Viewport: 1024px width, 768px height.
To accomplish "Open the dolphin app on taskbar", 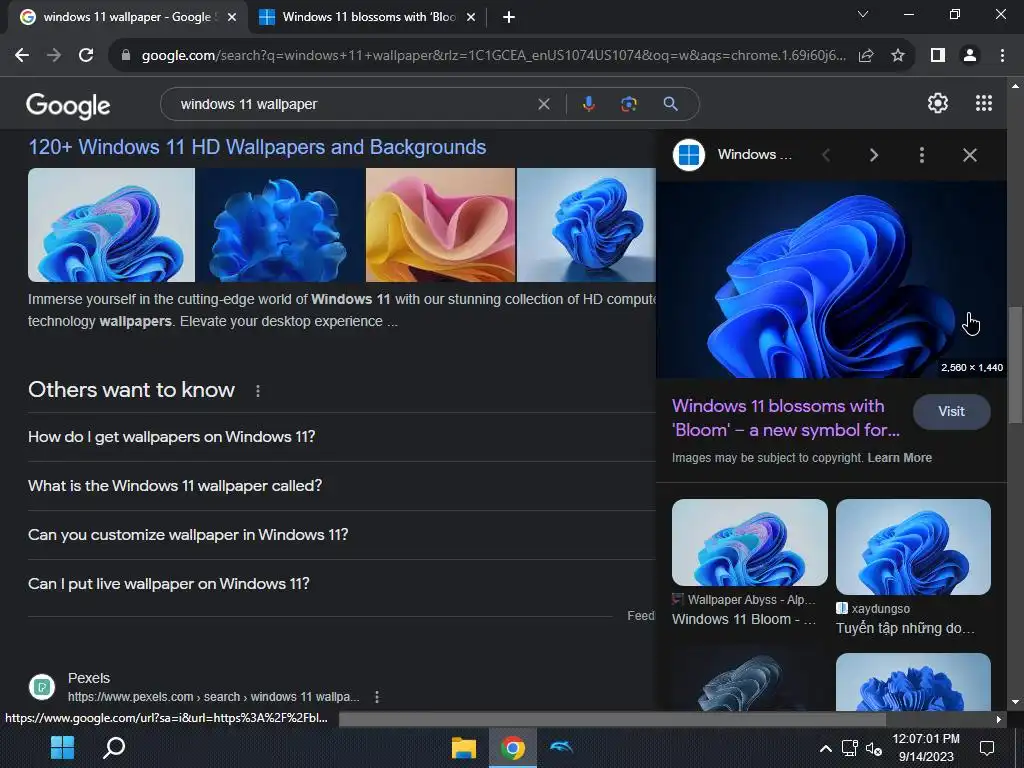I will coord(562,746).
